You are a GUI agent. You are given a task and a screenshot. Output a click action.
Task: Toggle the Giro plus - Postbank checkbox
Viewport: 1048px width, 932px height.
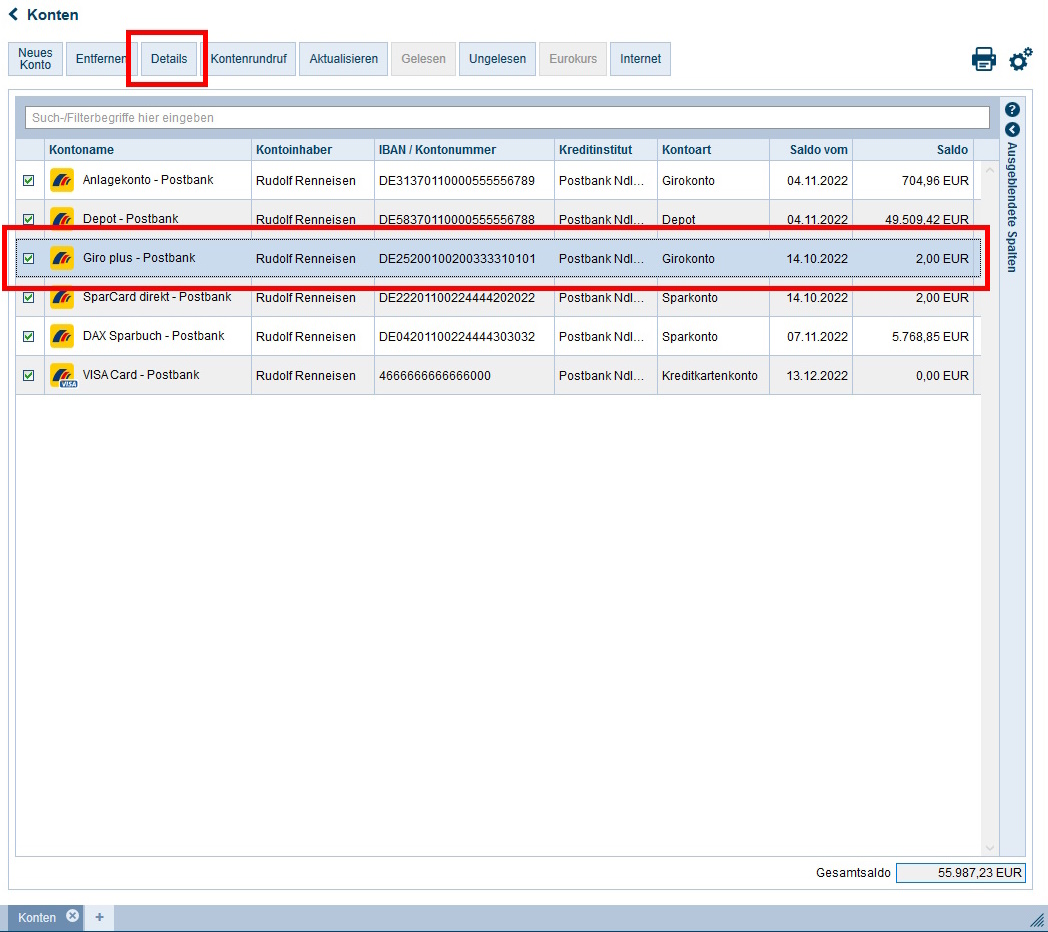[x=28, y=258]
